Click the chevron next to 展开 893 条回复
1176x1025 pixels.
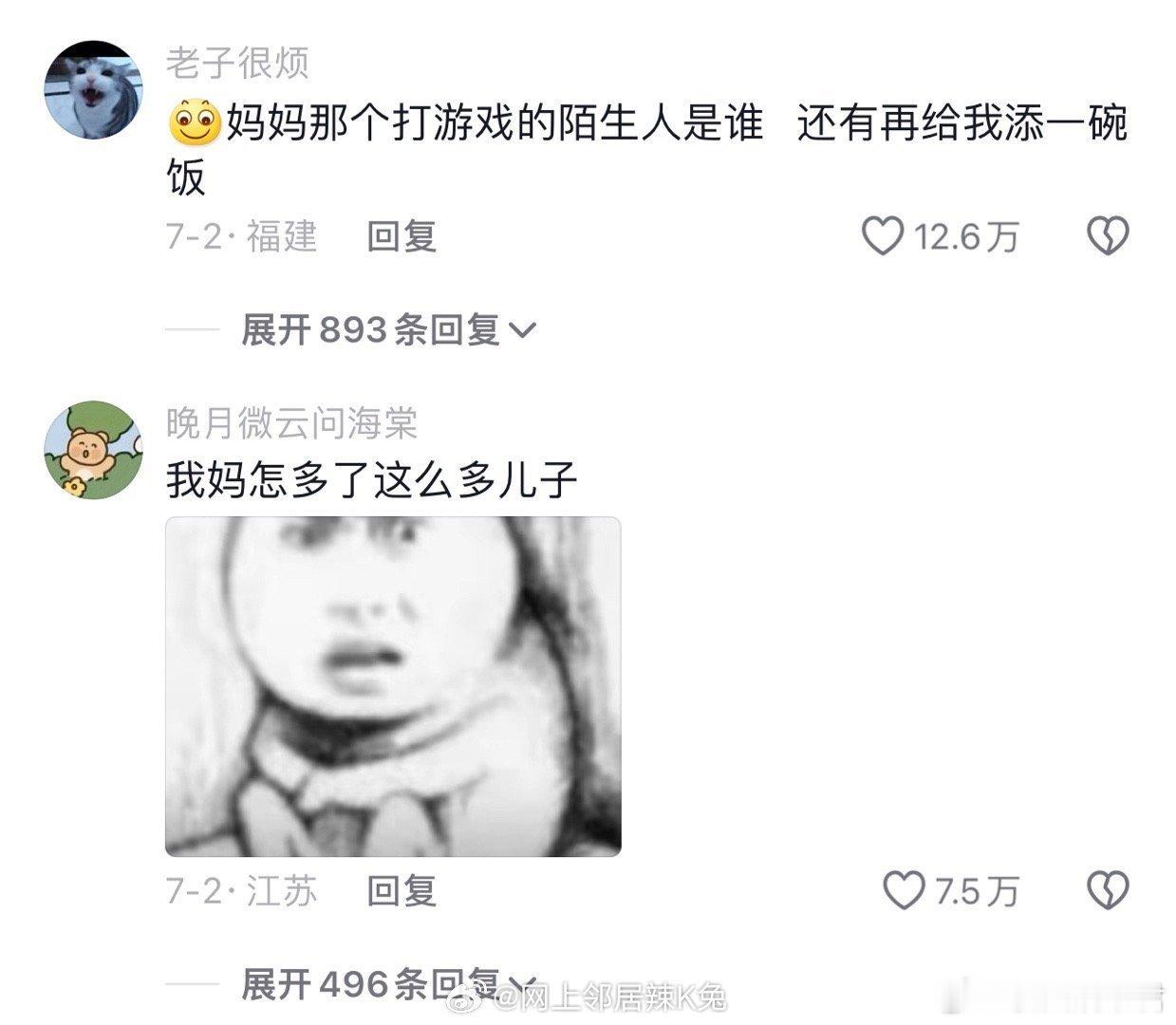[523, 331]
